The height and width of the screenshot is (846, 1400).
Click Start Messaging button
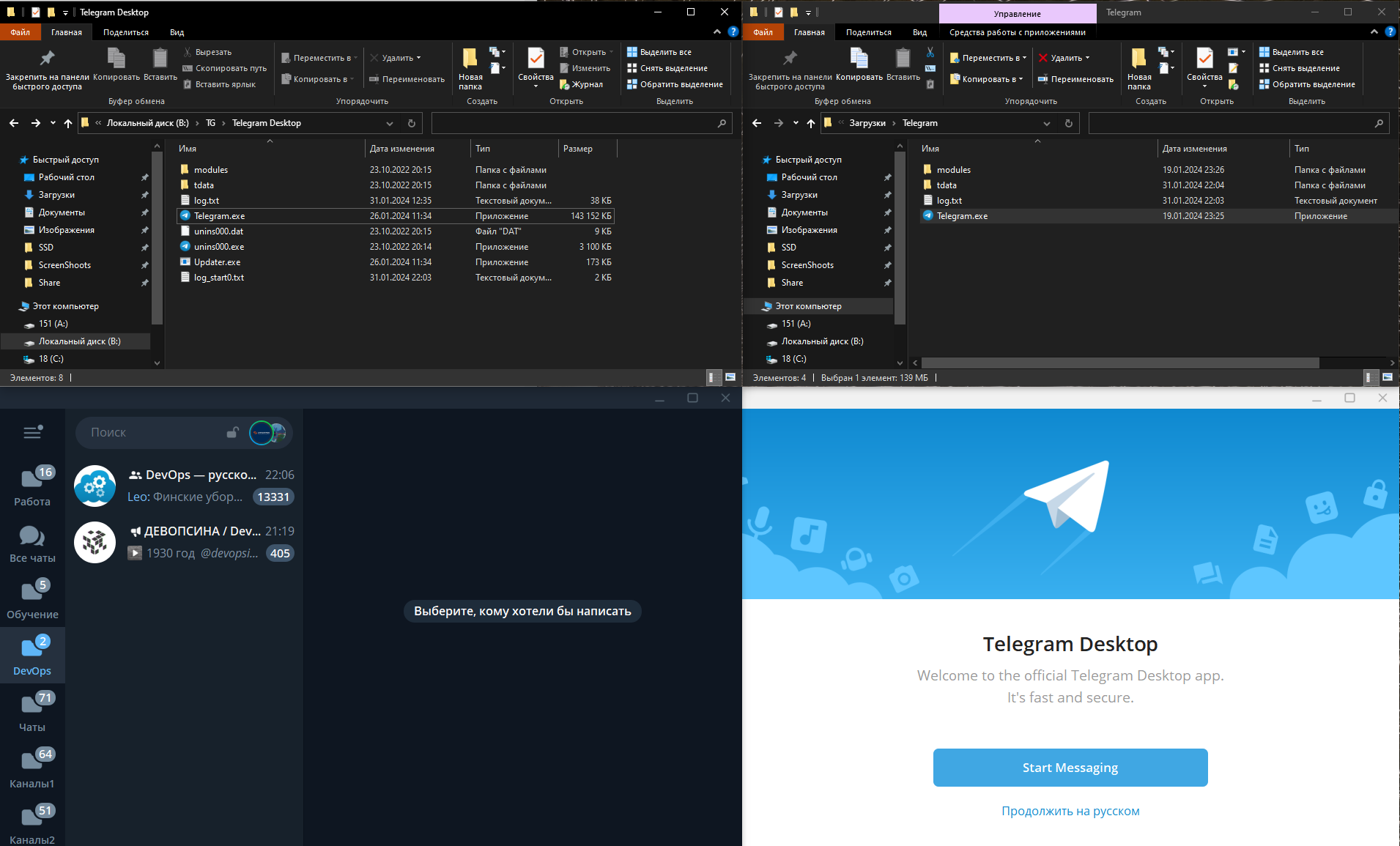pyautogui.click(x=1070, y=768)
